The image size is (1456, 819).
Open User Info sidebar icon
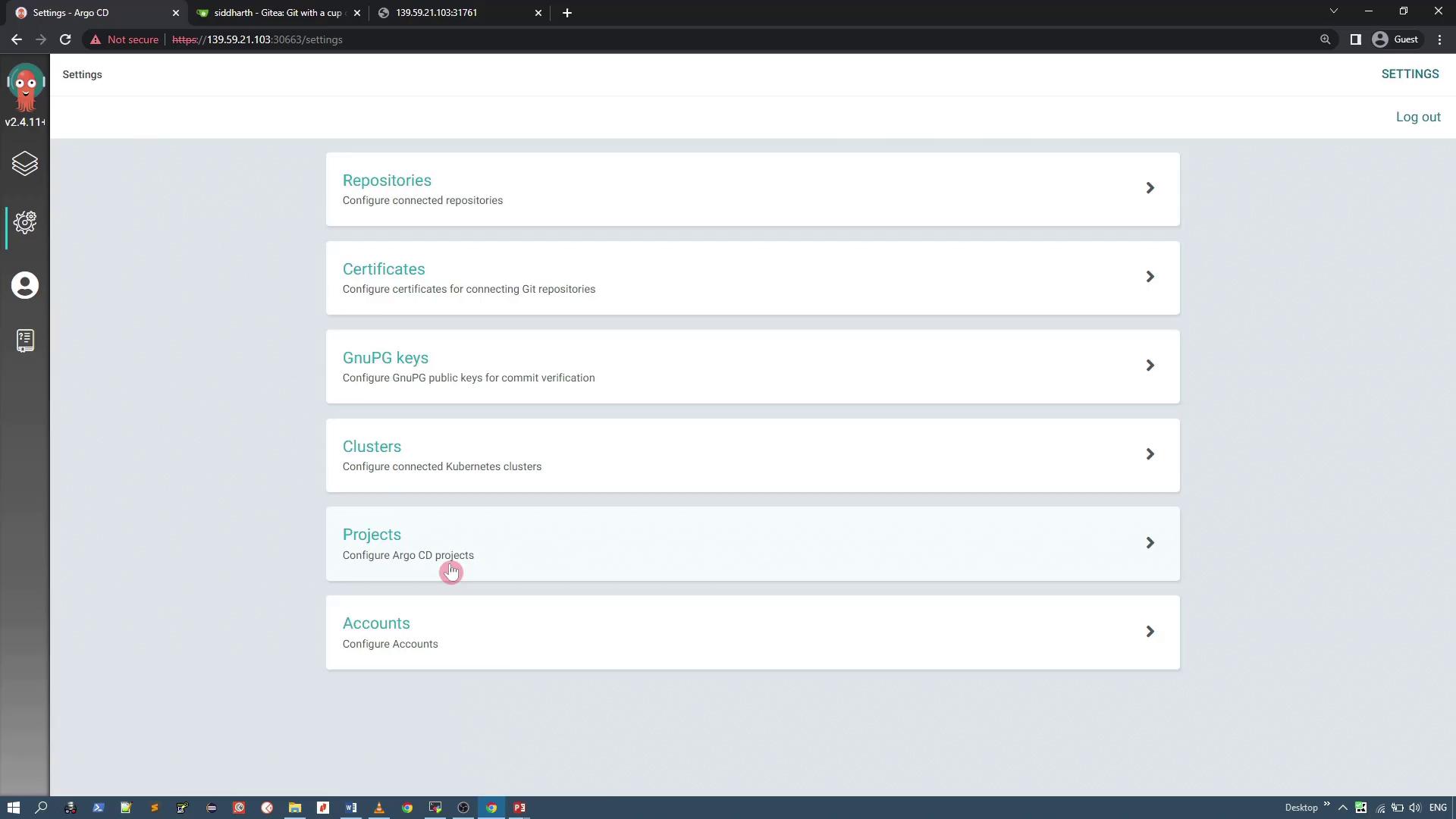pos(25,285)
